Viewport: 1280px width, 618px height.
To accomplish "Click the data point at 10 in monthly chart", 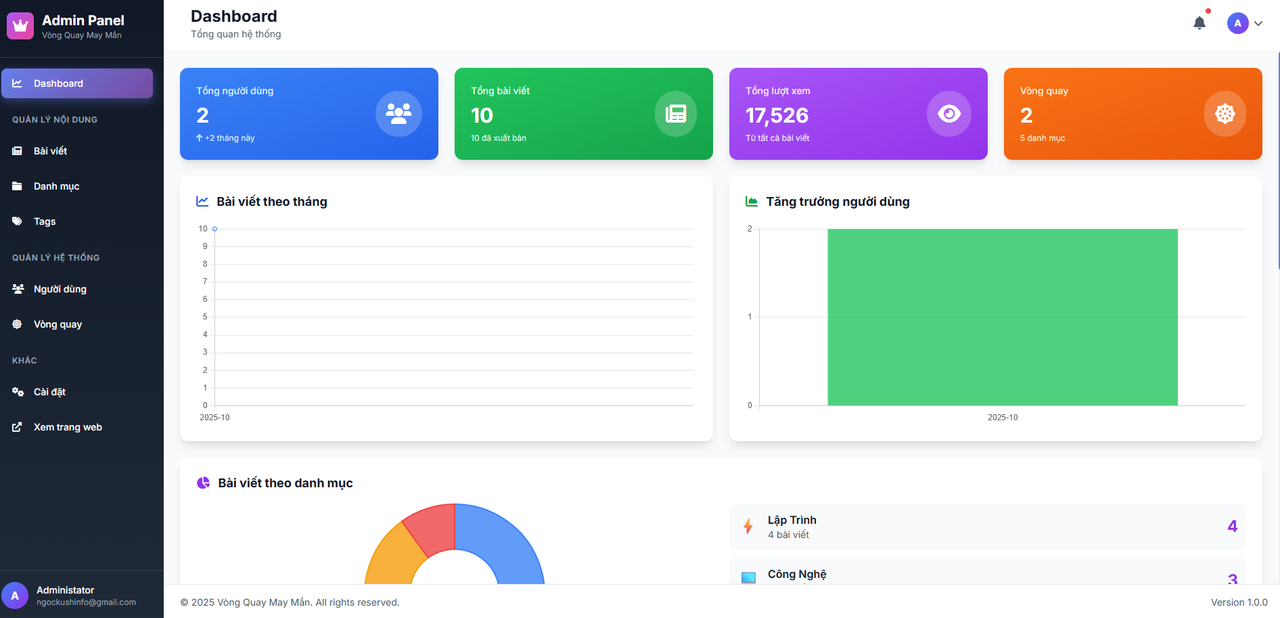I will tap(214, 229).
